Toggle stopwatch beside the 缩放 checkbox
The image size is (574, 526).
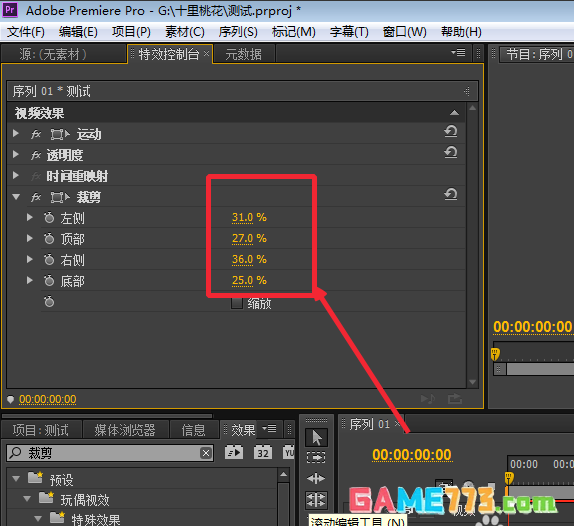point(49,302)
